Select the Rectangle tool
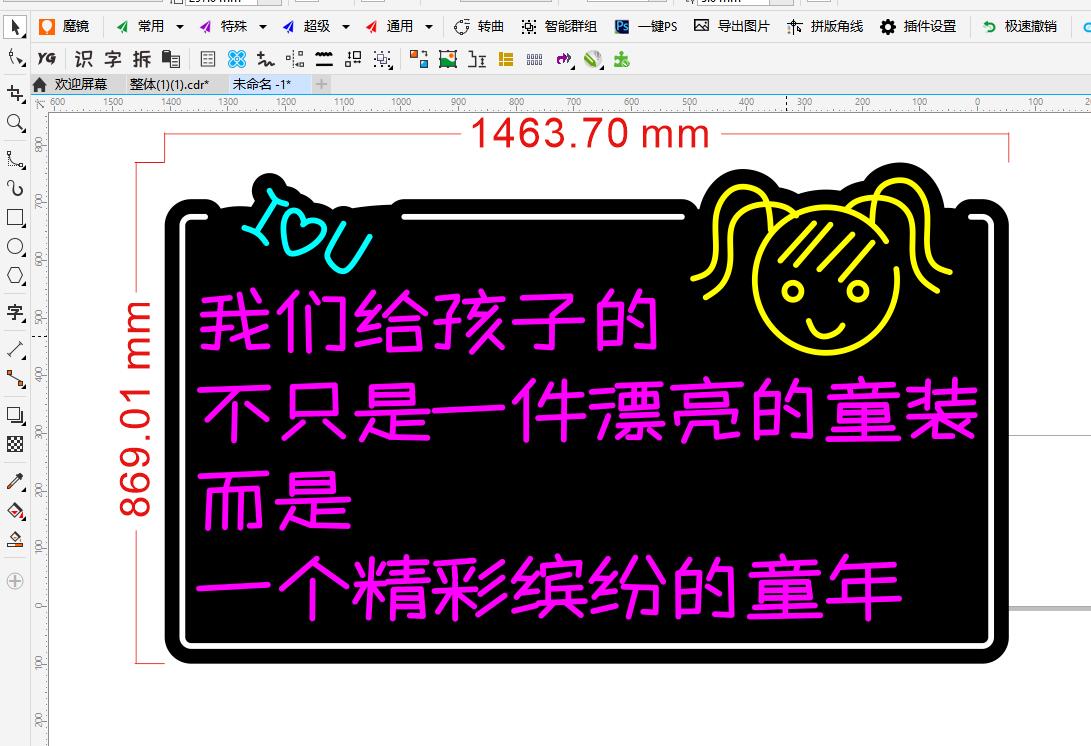 click(15, 217)
